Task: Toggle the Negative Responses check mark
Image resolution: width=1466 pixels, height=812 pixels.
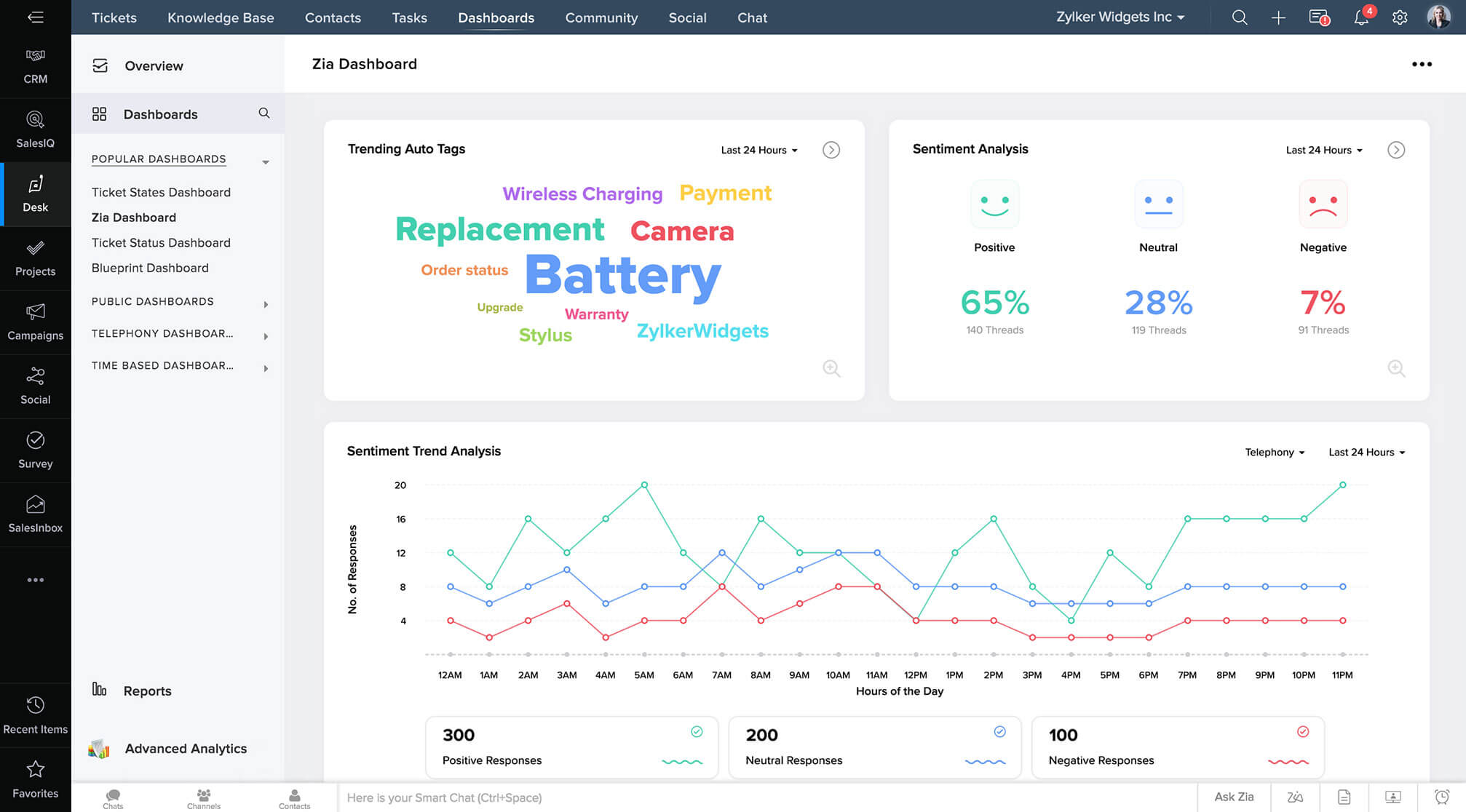Action: 1303,732
